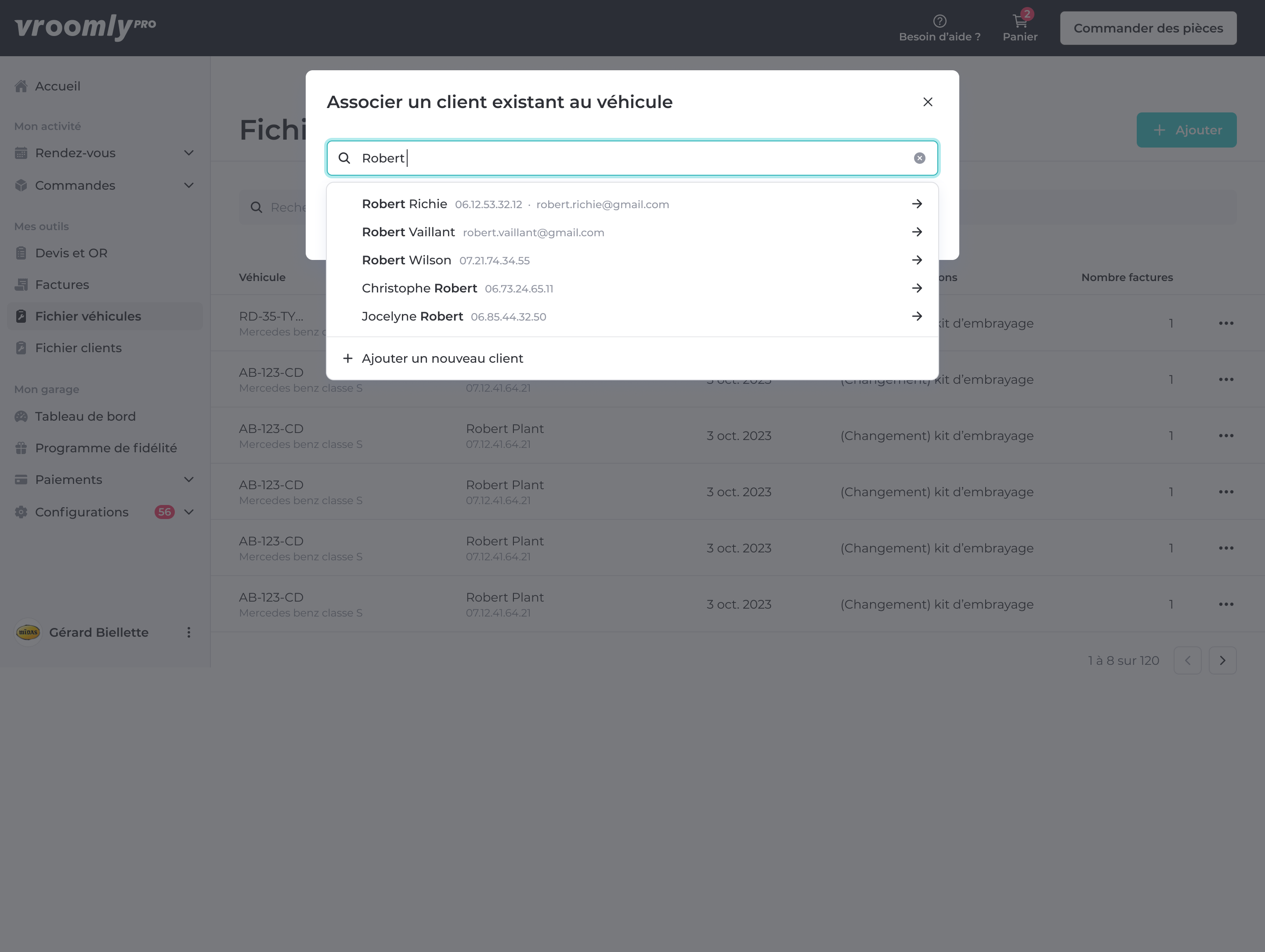Expand the Configurations section
1265x952 pixels.
coord(189,512)
